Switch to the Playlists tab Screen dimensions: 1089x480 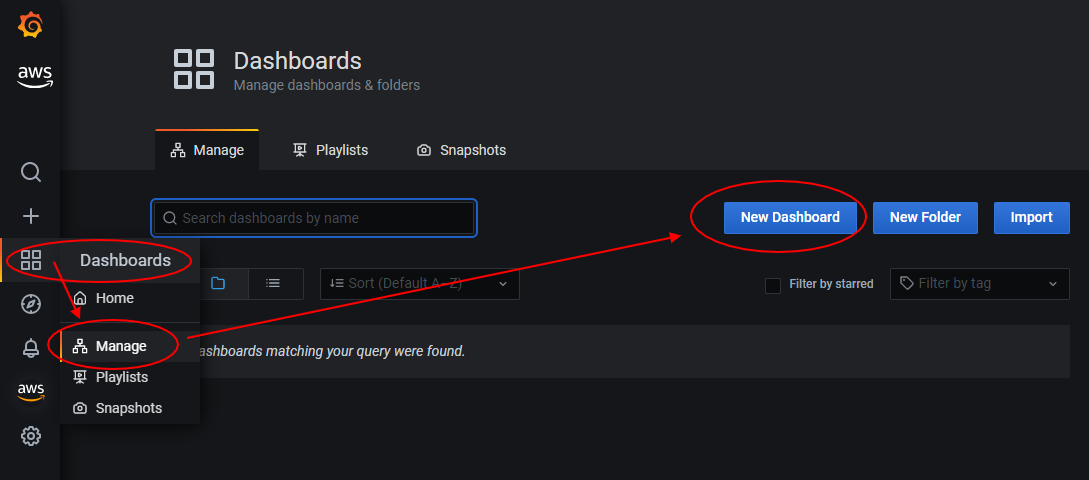331,150
